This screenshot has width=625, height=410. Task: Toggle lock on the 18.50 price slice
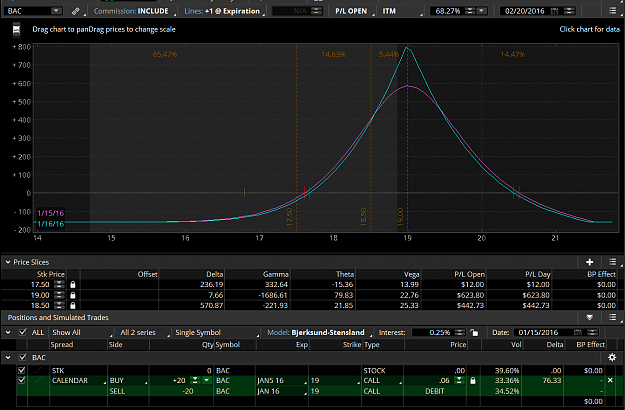coord(73,305)
